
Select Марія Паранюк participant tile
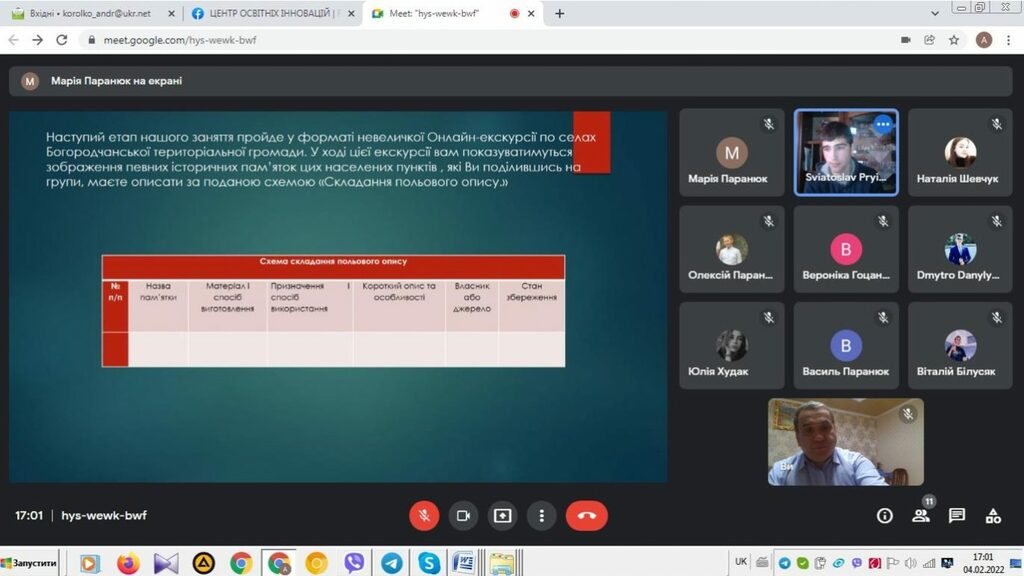pos(732,152)
